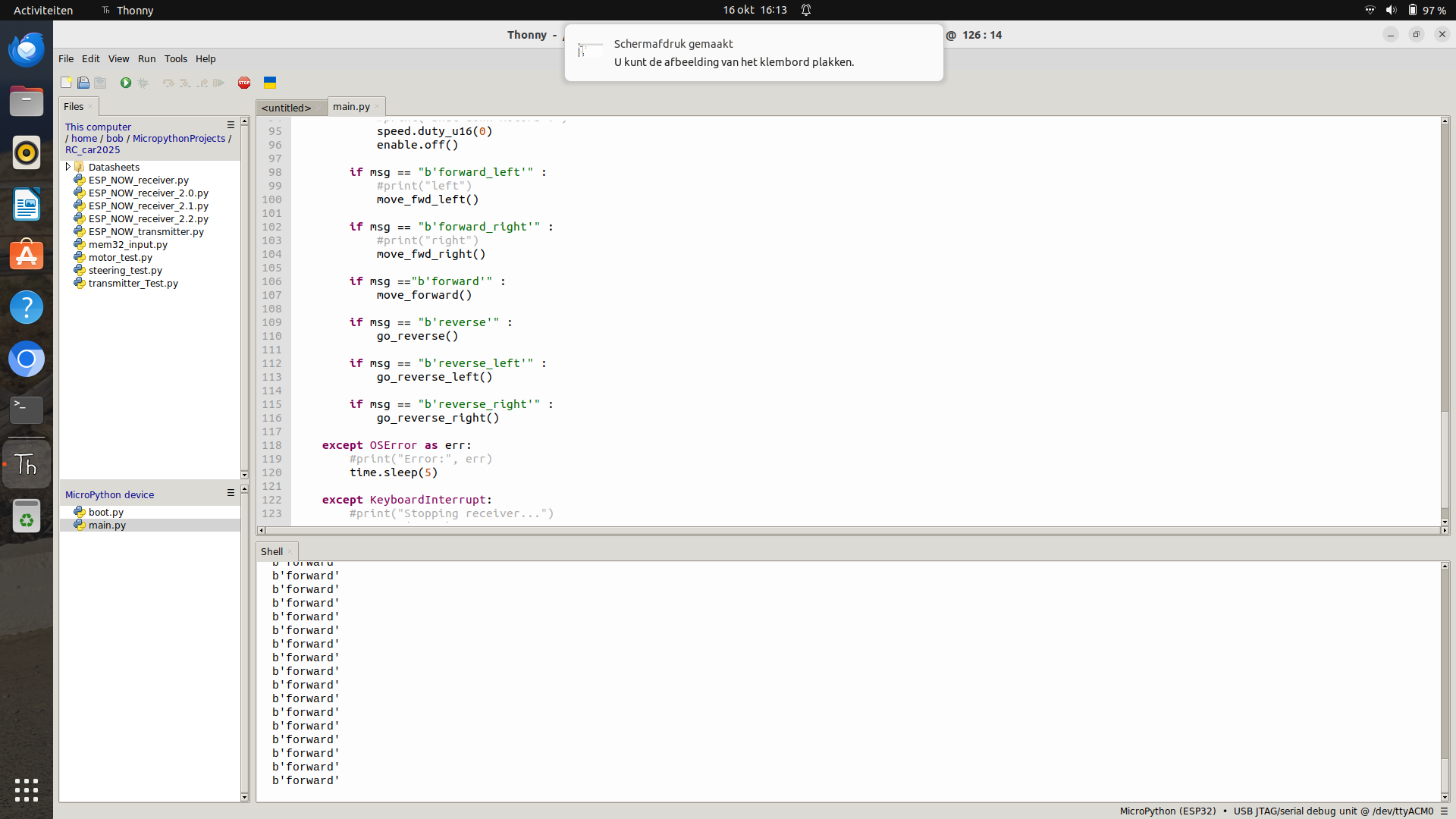Click the Ukraine flag support icon

270,83
